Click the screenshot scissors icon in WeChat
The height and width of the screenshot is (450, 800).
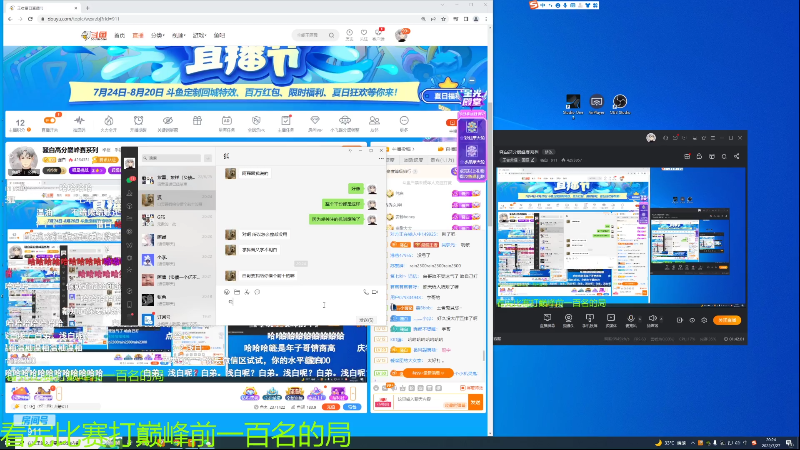coord(247,292)
